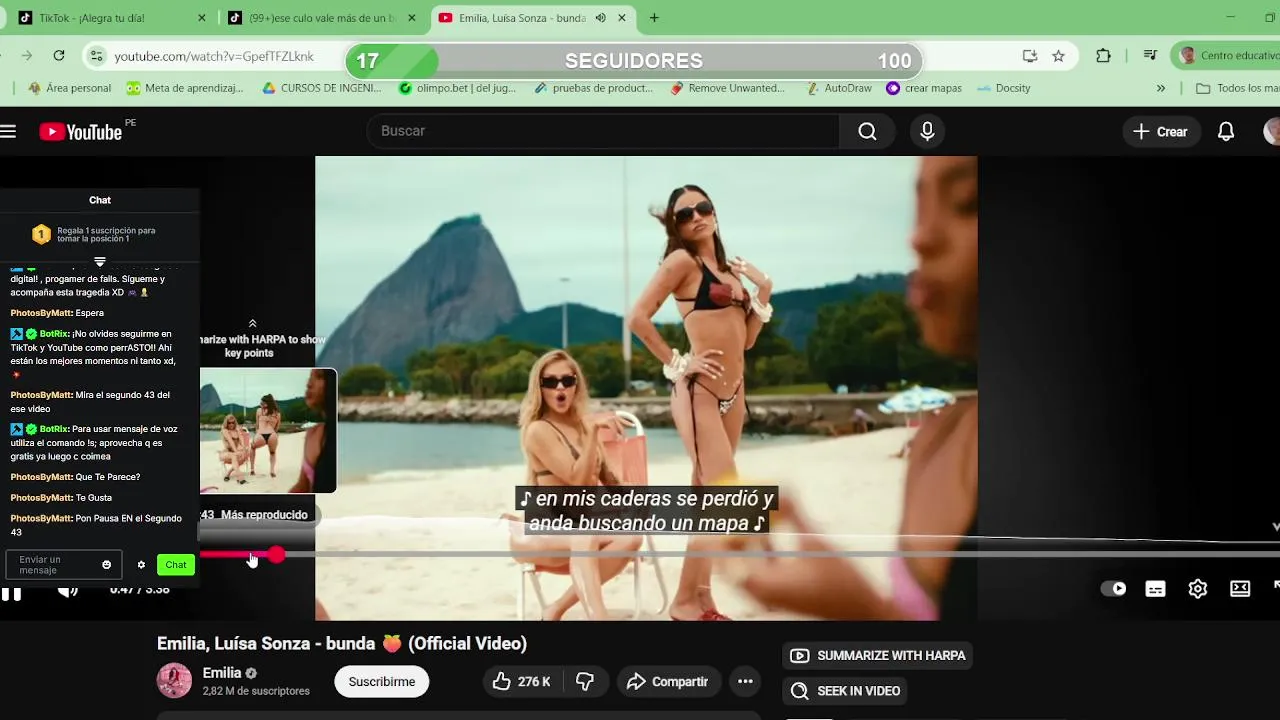The height and width of the screenshot is (720, 1280).
Task: Open the YouTube guide hamburger menu
Action: point(8,131)
